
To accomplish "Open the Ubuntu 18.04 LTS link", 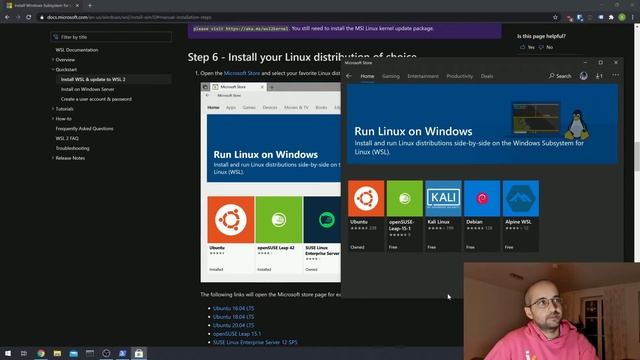I will click(x=233, y=317).
